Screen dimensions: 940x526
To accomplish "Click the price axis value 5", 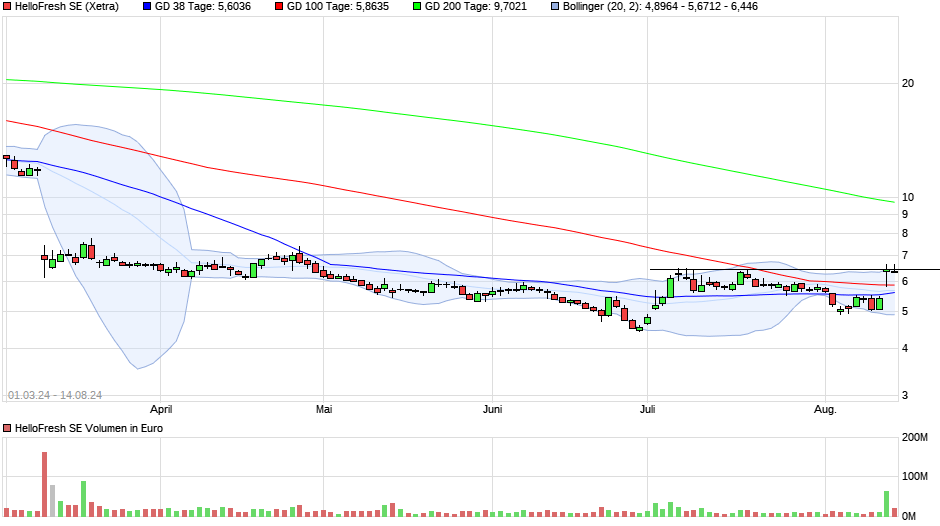I will [905, 311].
